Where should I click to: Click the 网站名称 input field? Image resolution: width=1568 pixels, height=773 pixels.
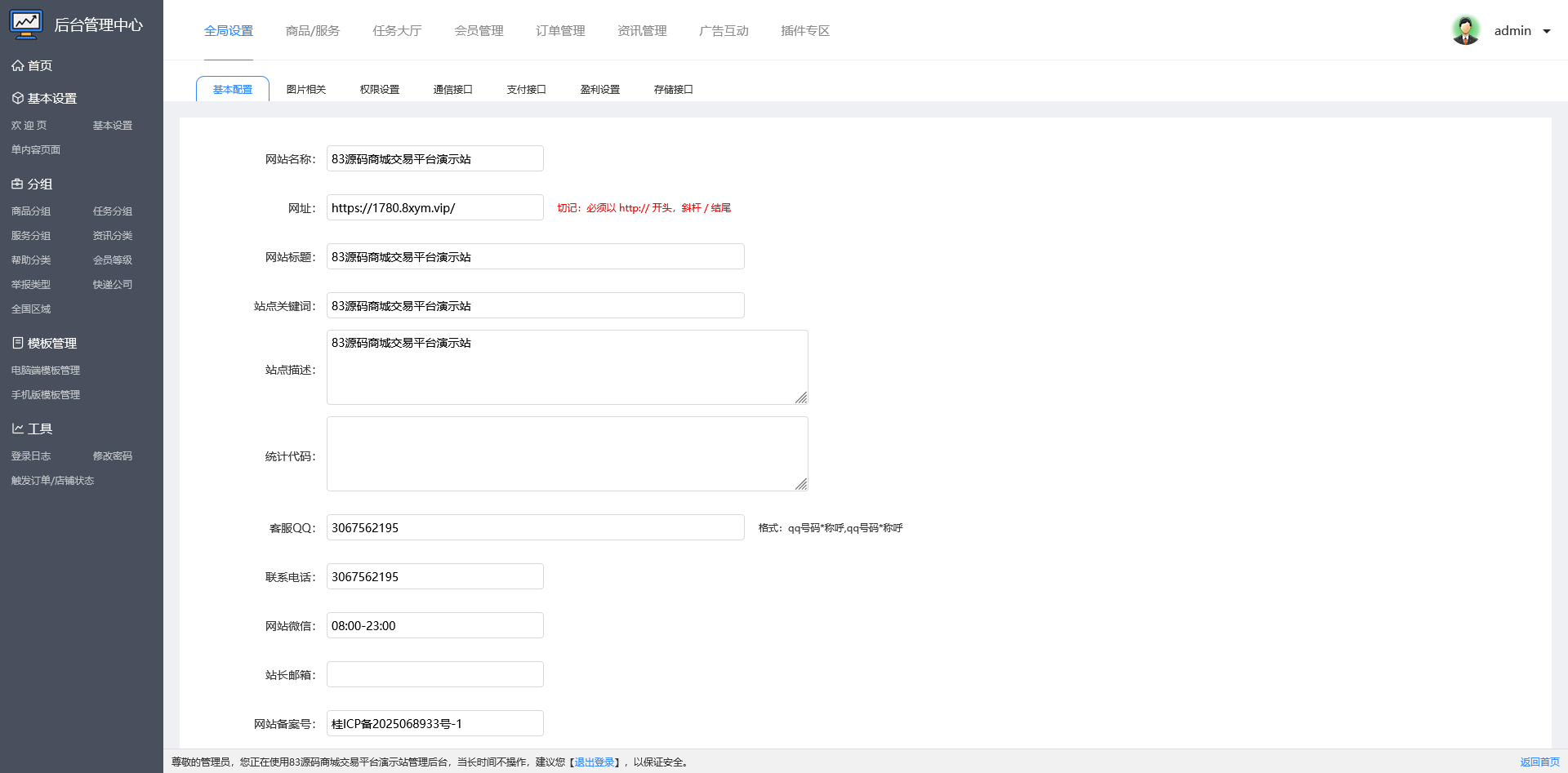(435, 158)
